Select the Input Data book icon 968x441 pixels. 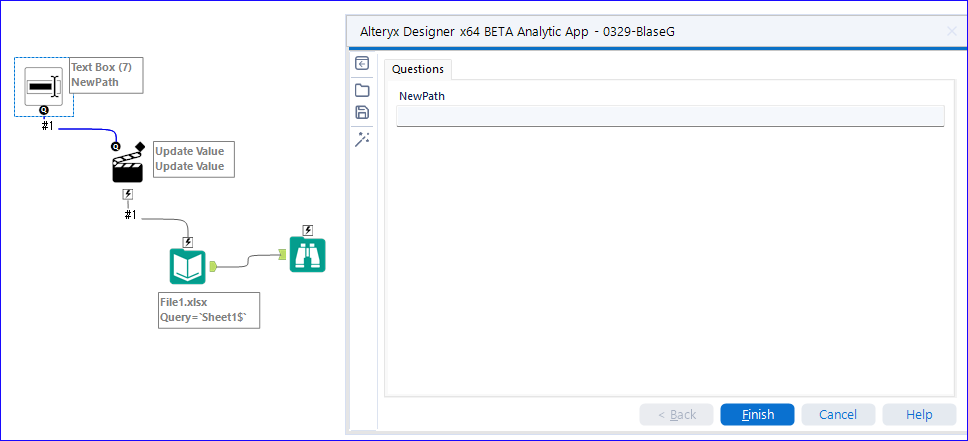(188, 266)
